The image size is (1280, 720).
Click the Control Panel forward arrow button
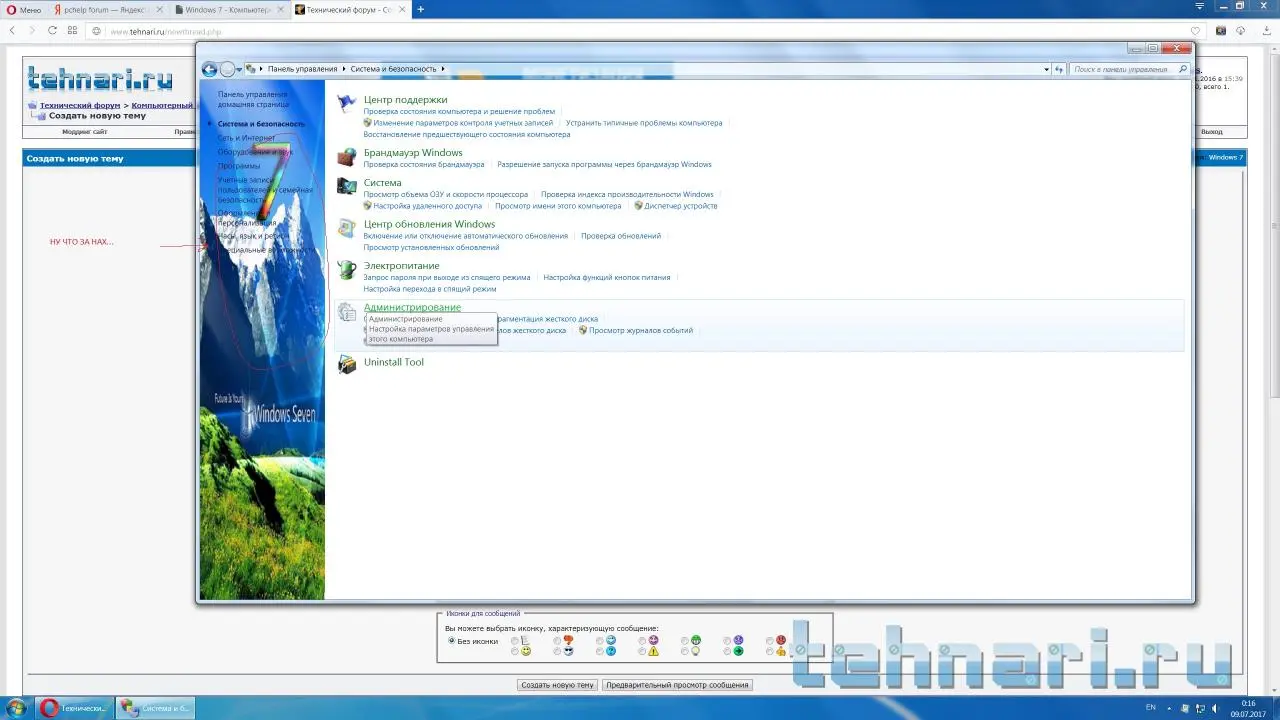(227, 69)
